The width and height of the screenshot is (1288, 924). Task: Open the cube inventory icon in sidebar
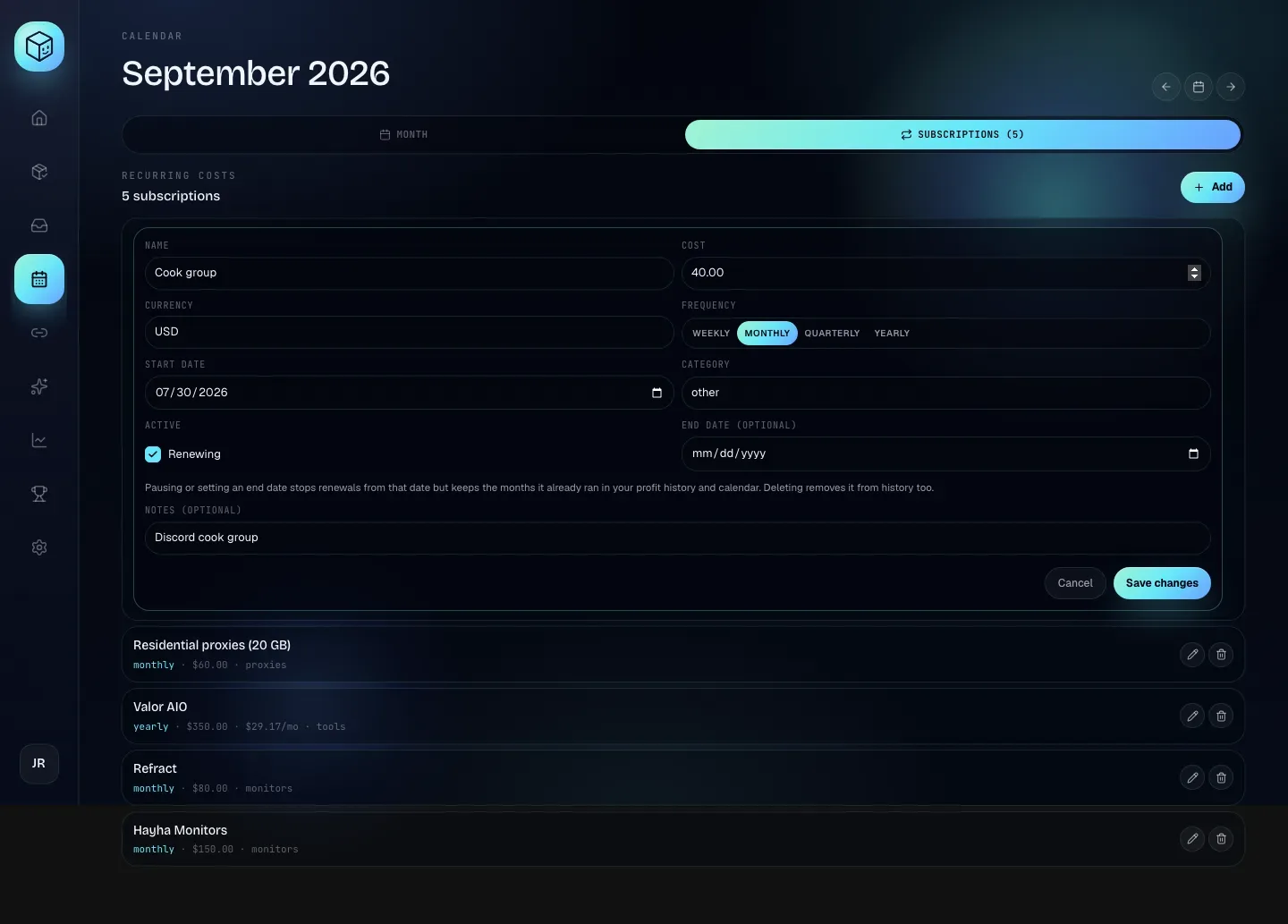39,172
